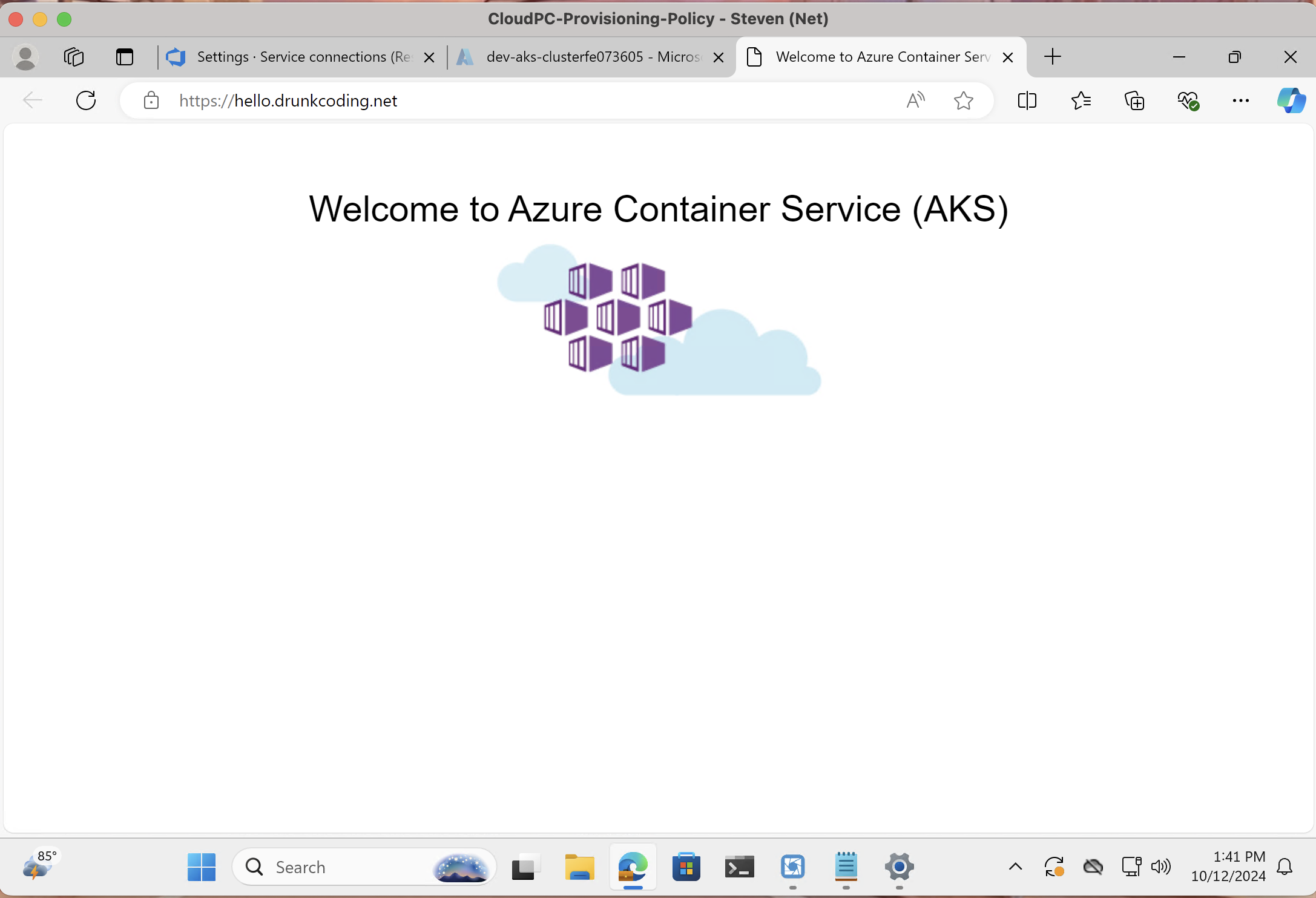Open Task View on the taskbar
This screenshot has width=1316, height=898.
[526, 867]
